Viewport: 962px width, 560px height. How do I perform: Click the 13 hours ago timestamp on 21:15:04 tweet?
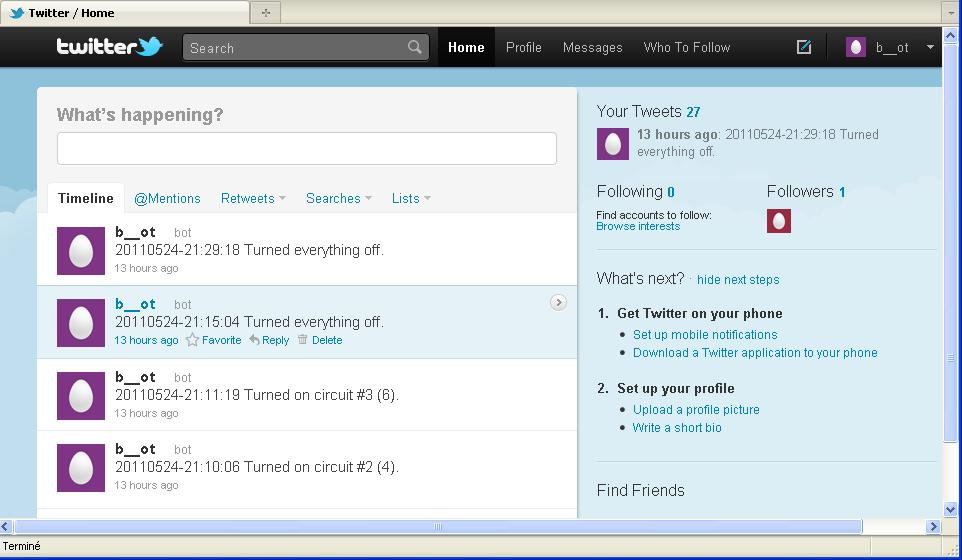click(146, 340)
